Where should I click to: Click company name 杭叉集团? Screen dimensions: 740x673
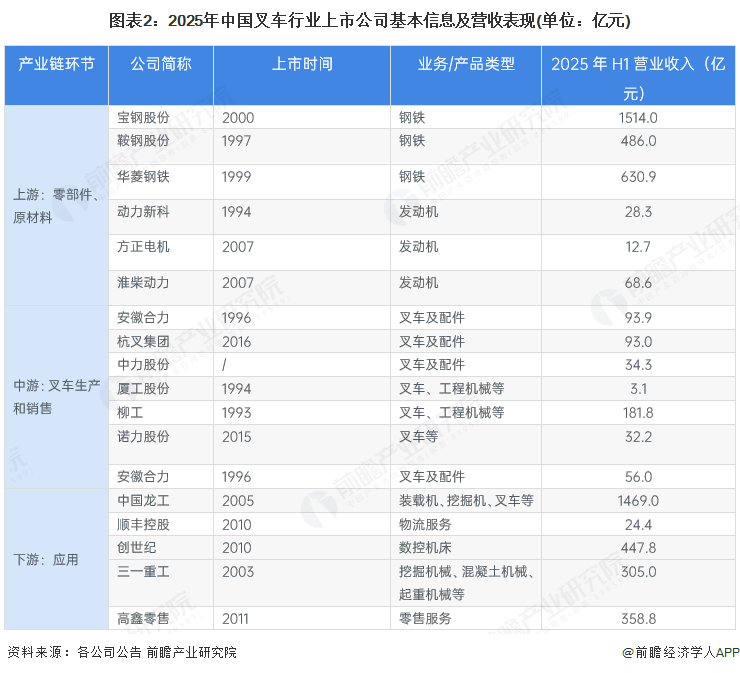[x=143, y=342]
